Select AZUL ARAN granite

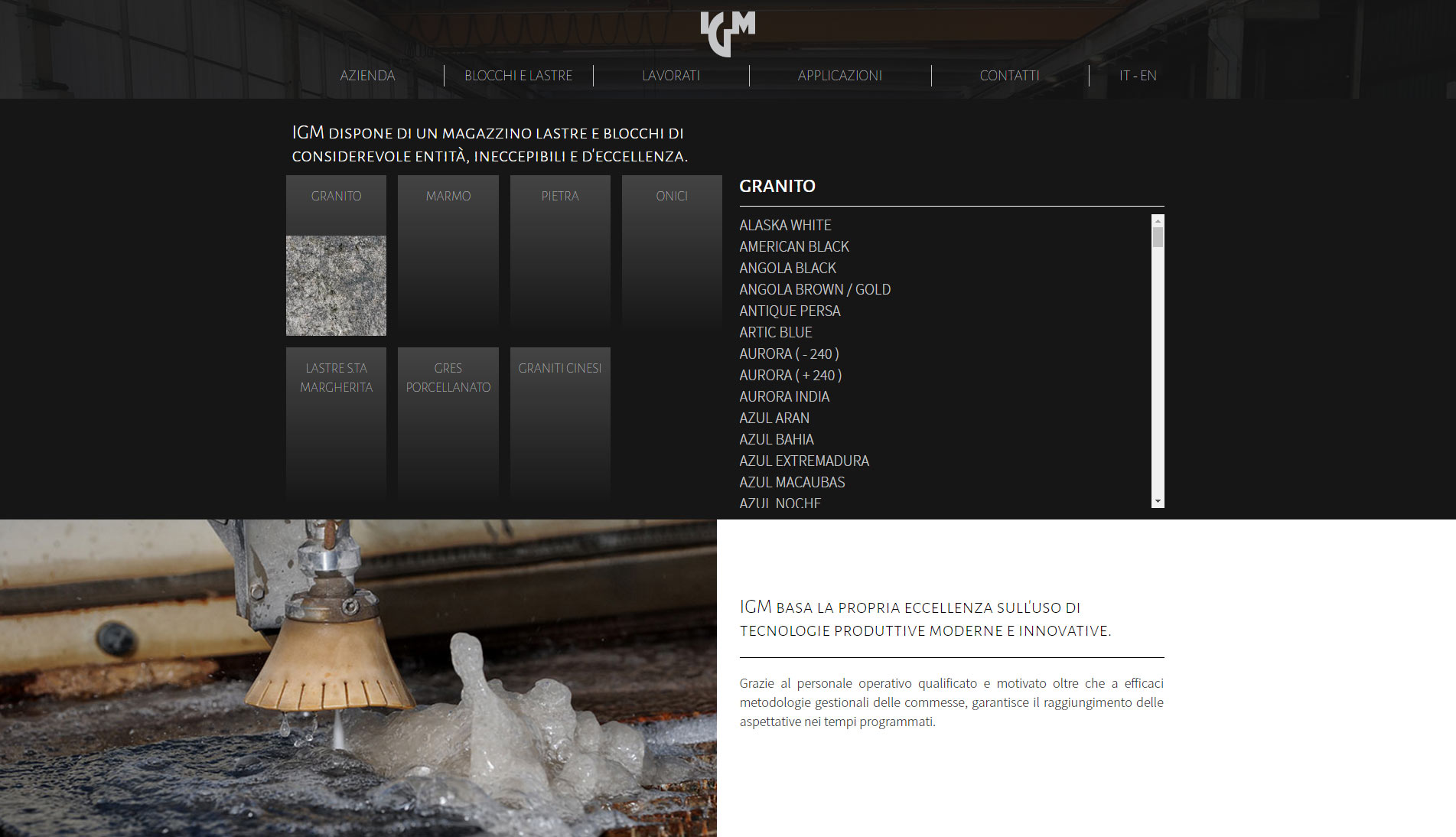click(774, 418)
